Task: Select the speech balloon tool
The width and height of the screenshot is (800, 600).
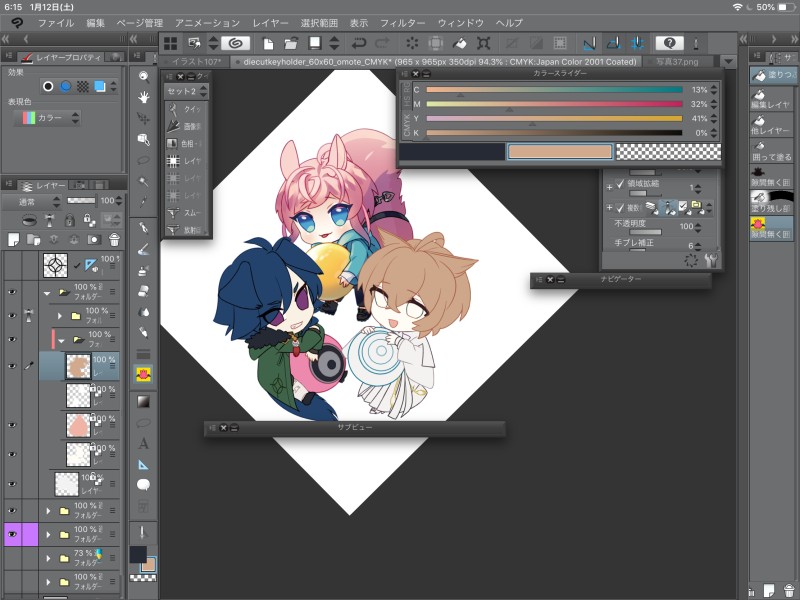Action: (144, 484)
